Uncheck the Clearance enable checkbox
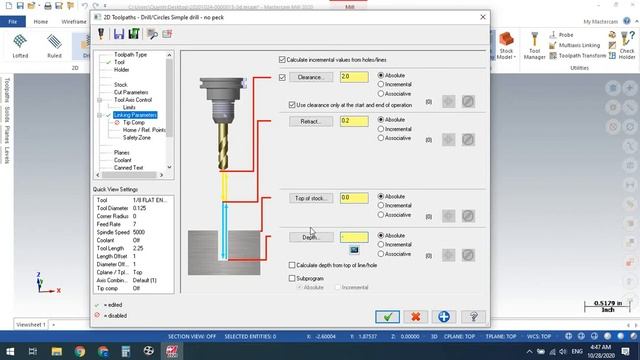This screenshot has height=360, width=640. (x=282, y=77)
